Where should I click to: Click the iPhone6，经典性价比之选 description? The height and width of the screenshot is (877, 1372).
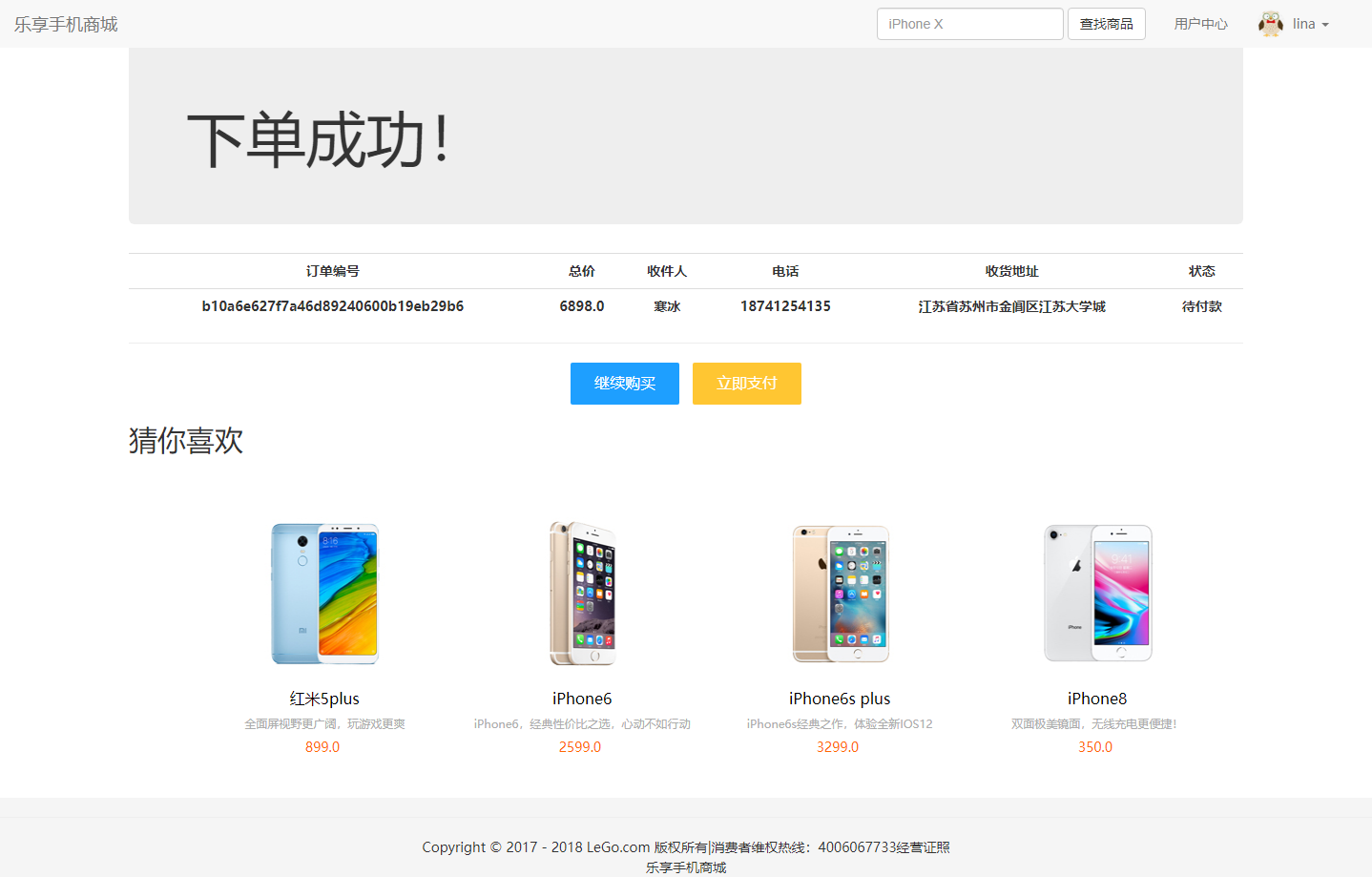click(582, 724)
